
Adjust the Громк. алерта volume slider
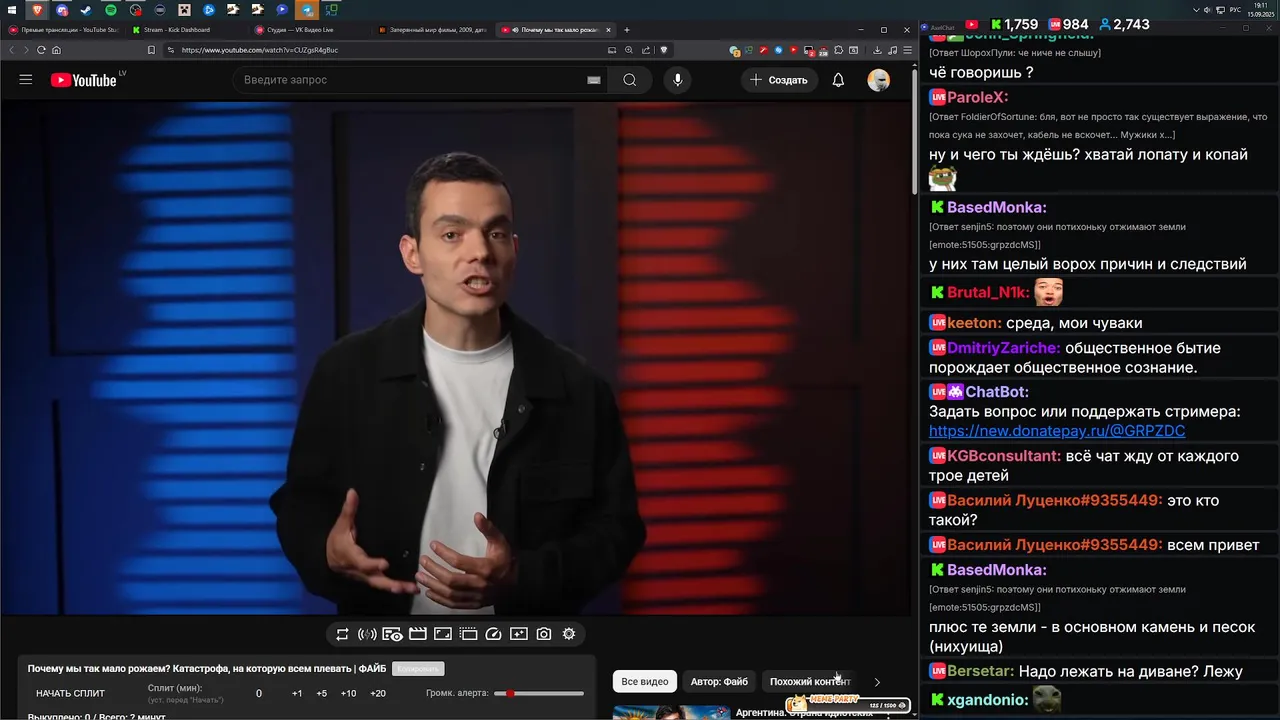click(539, 694)
